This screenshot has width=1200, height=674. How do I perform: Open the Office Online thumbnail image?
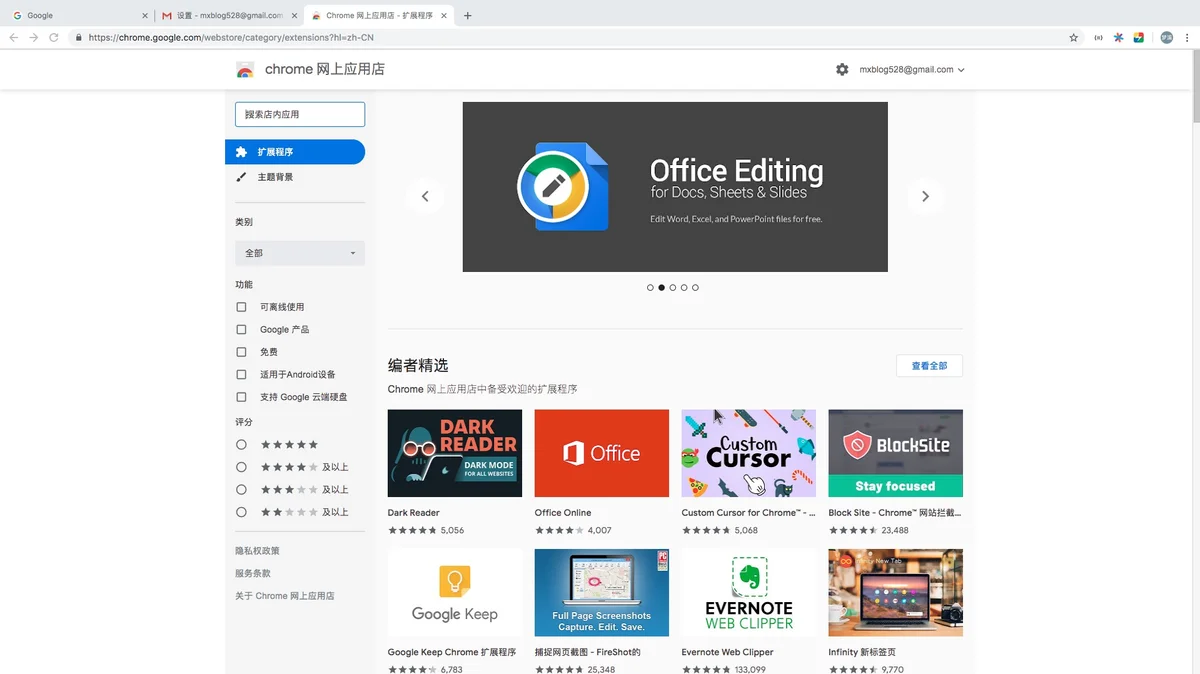[x=602, y=453]
